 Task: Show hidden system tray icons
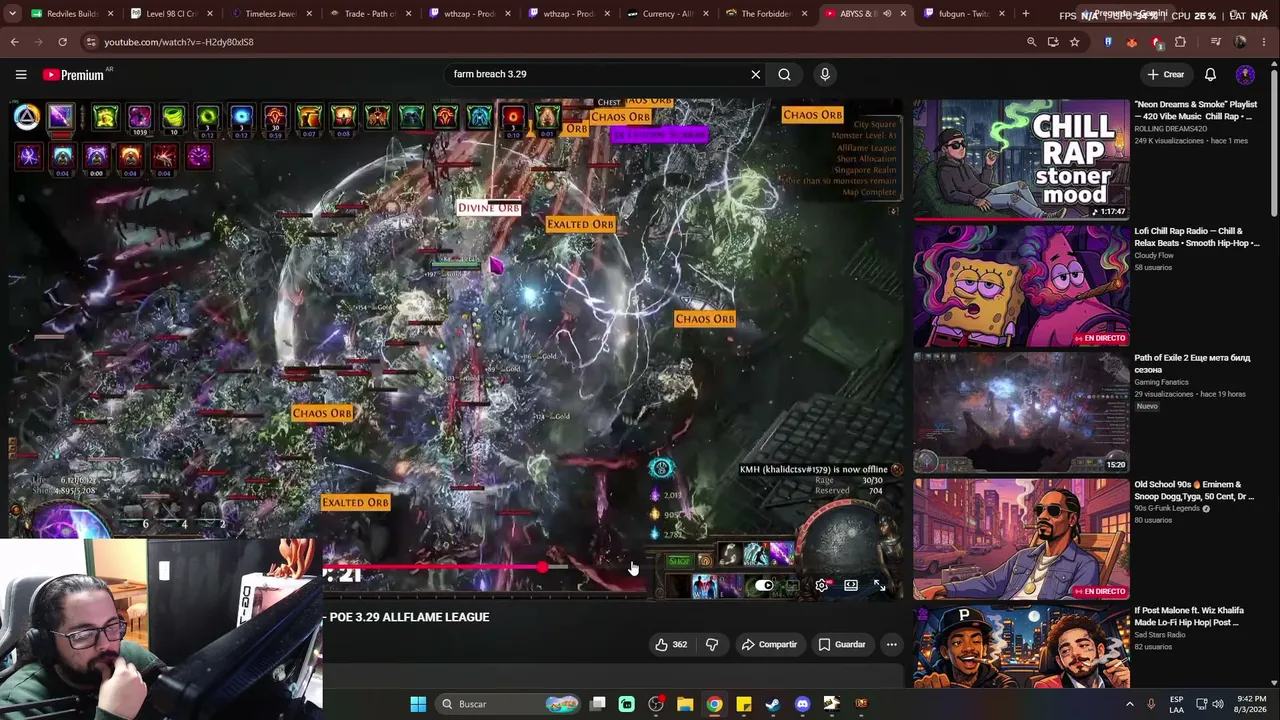point(1130,704)
